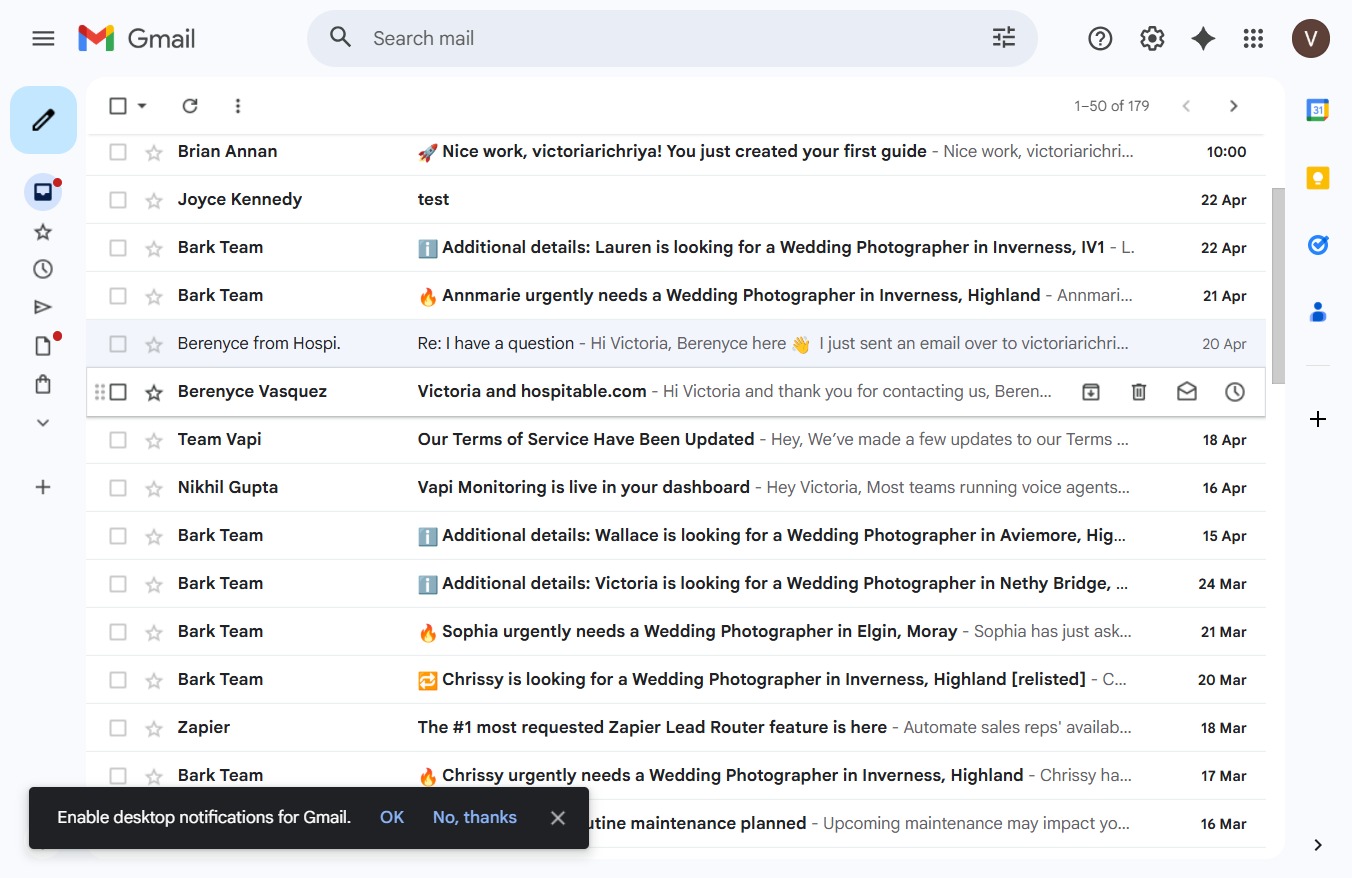This screenshot has height=878, width=1352.
Task: Open the More options three-dot menu
Action: (238, 106)
